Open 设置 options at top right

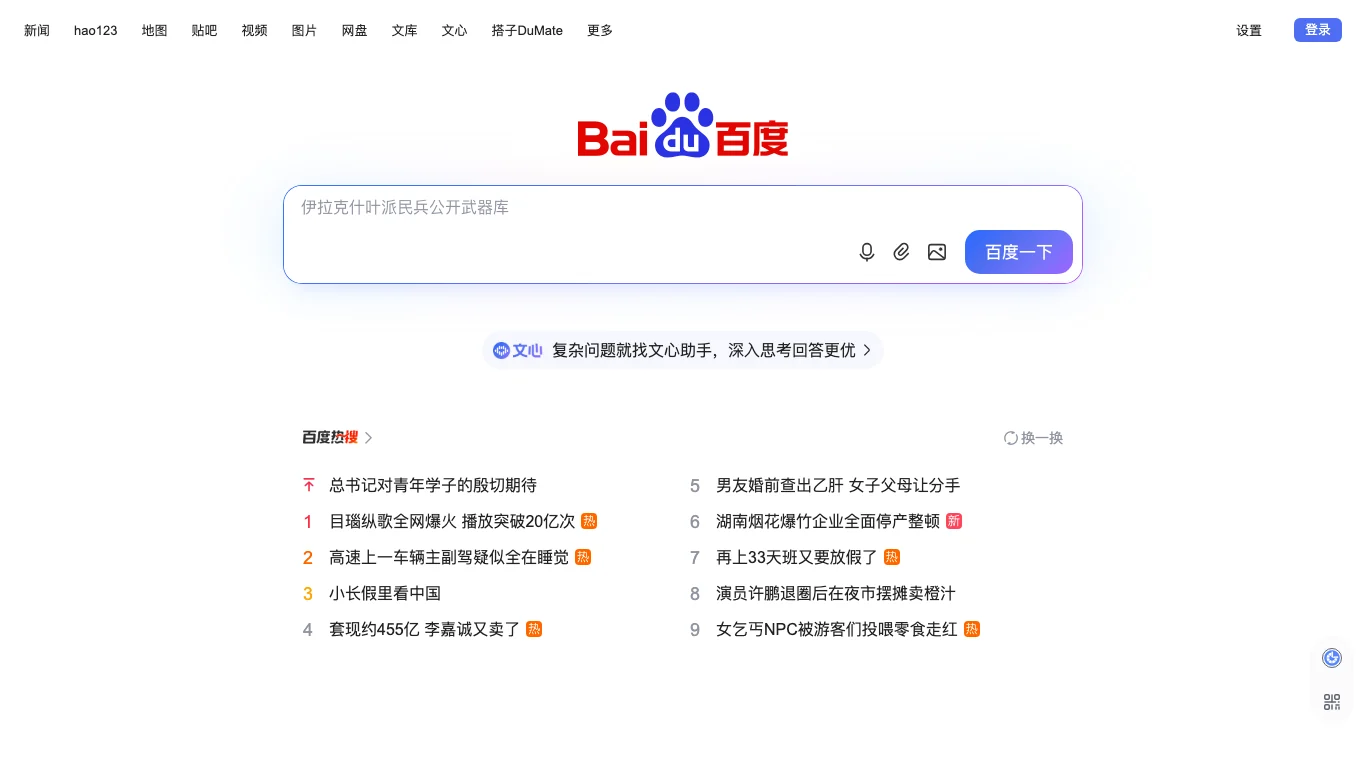pos(1249,31)
